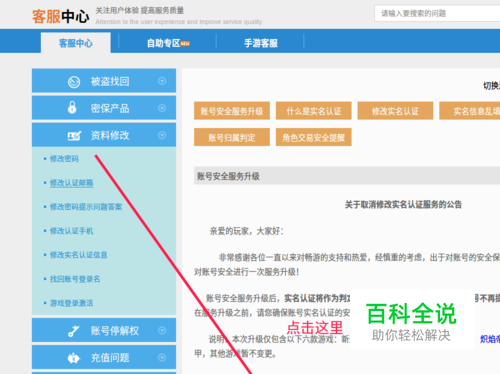Image resolution: width=500 pixels, height=374 pixels.
Task: Open the 游戏登录激活 link
Action: (x=71, y=303)
